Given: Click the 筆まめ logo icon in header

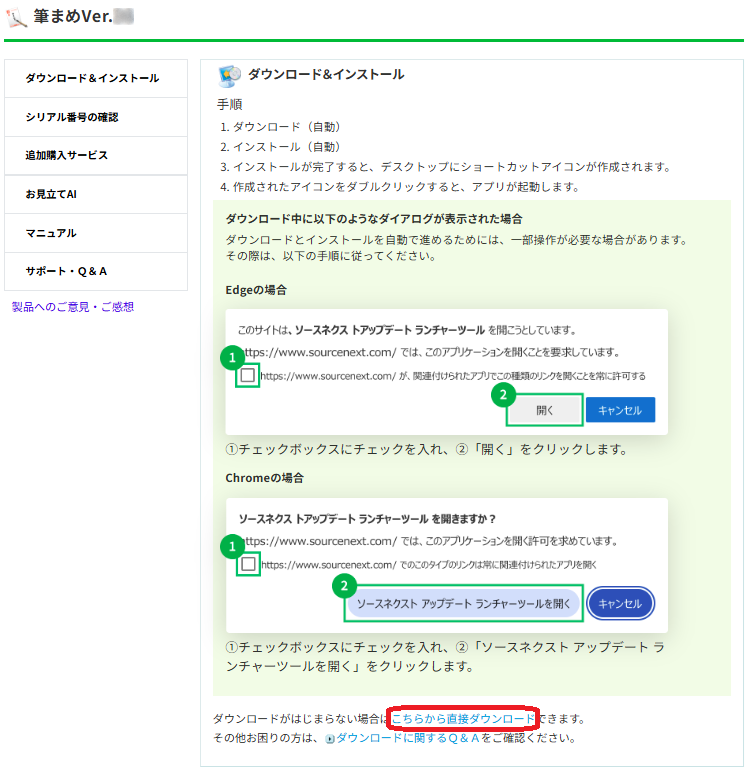Looking at the screenshot, I should [16, 18].
